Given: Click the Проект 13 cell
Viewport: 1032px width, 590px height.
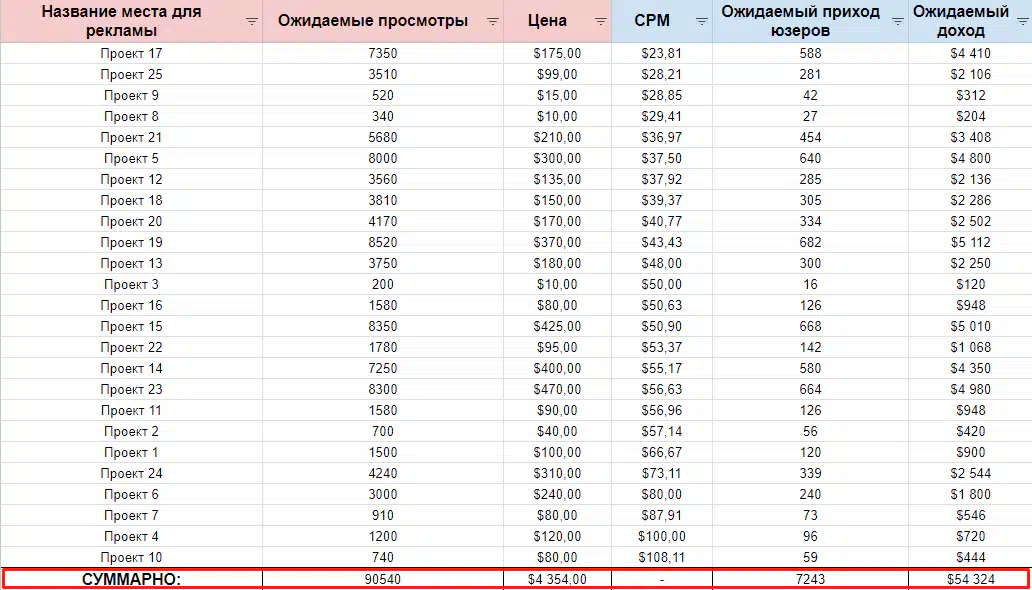Looking at the screenshot, I should pyautogui.click(x=132, y=263).
